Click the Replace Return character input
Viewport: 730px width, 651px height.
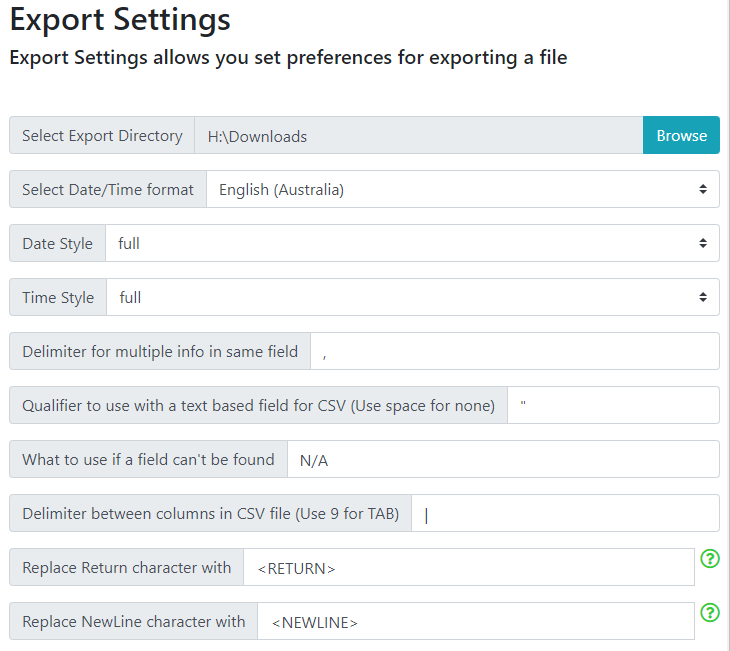(x=469, y=568)
